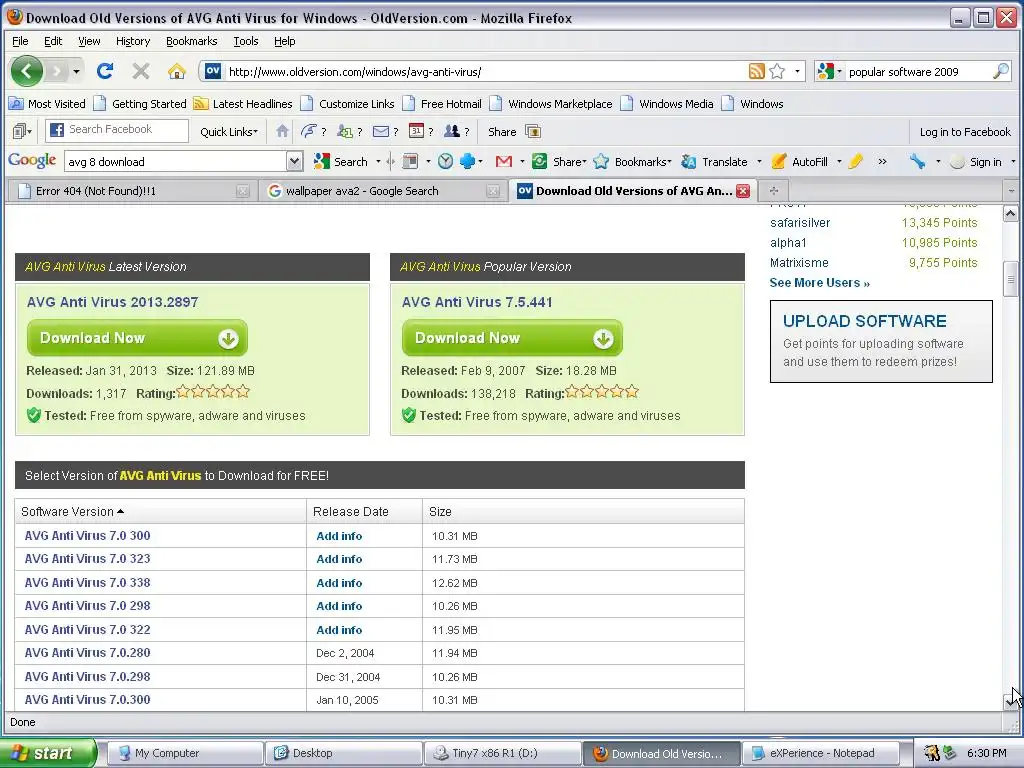Image resolution: width=1024 pixels, height=768 pixels.
Task: Click Google toolbar Translate button
Action: [x=714, y=161]
